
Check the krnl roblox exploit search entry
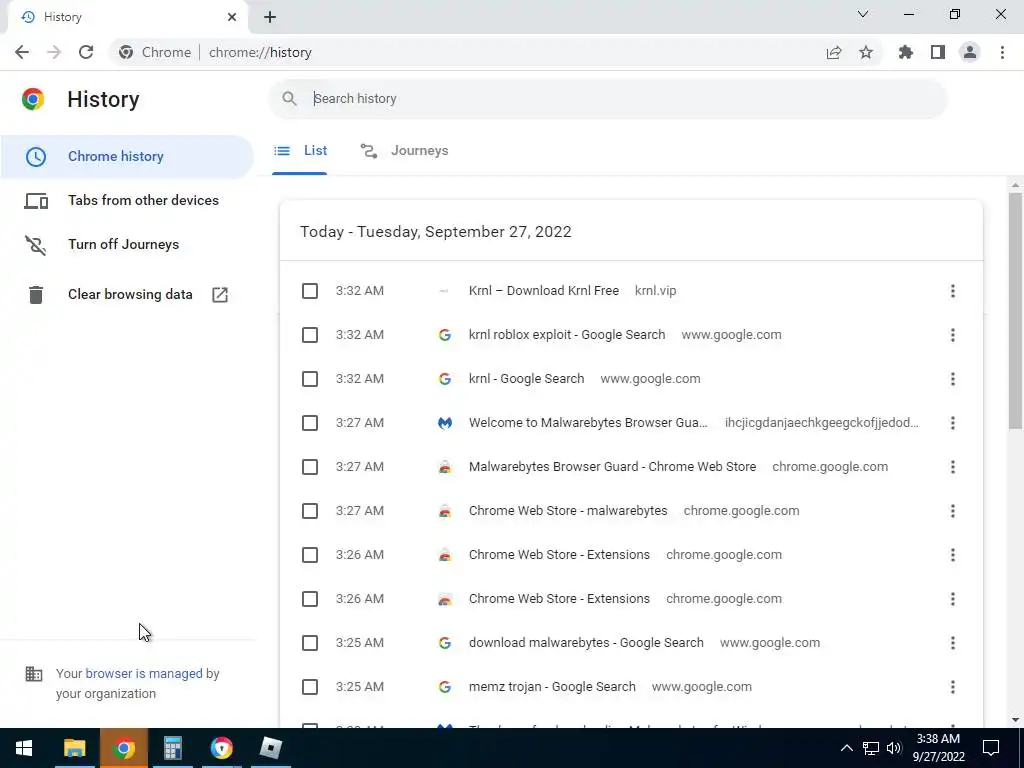[310, 335]
